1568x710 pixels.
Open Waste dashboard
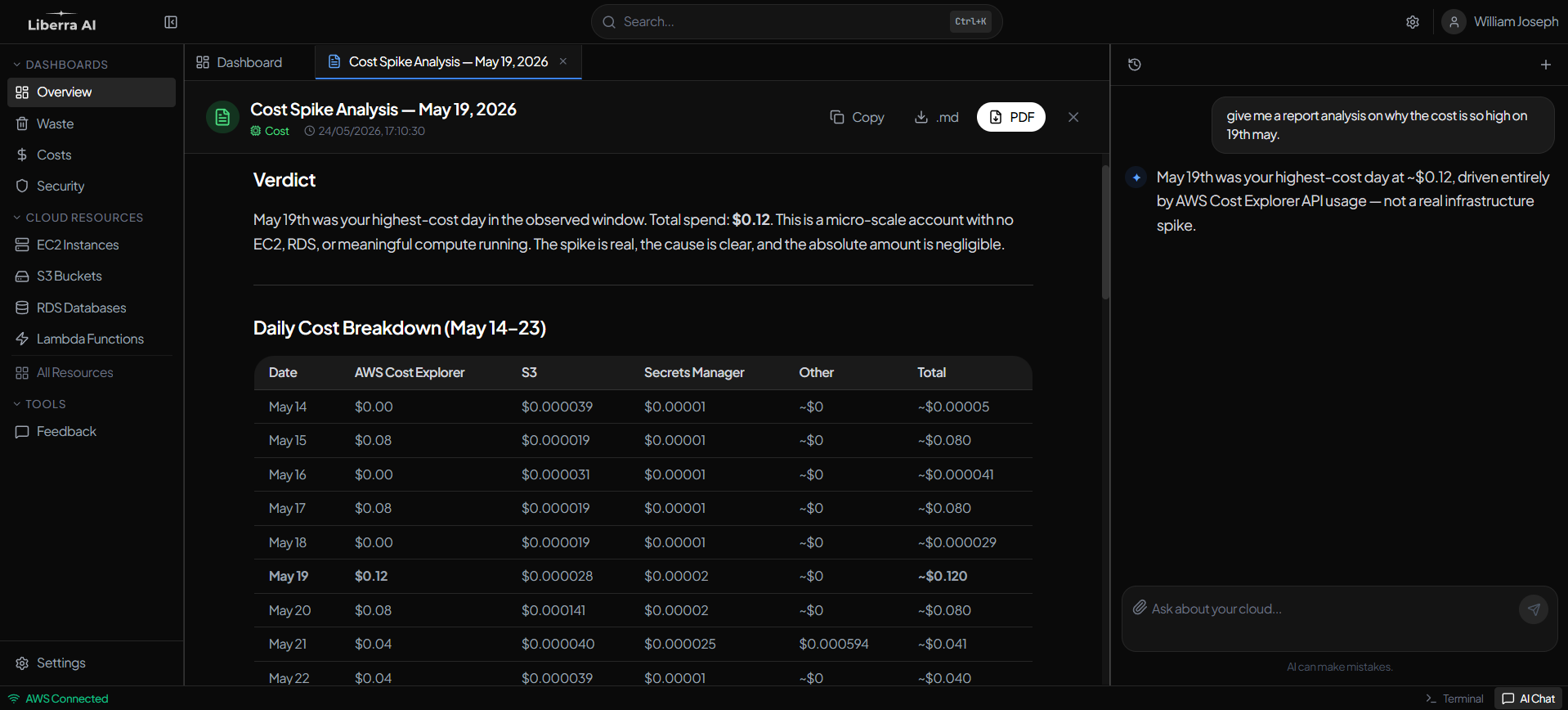92,124
